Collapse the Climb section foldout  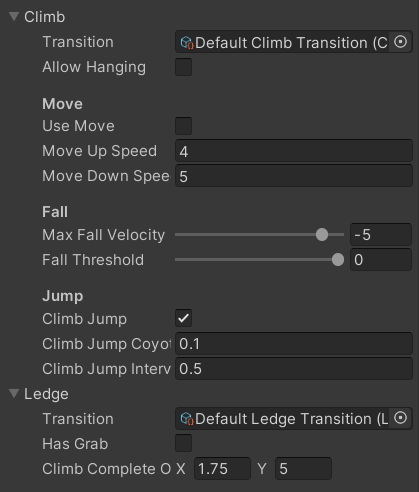click(14, 16)
